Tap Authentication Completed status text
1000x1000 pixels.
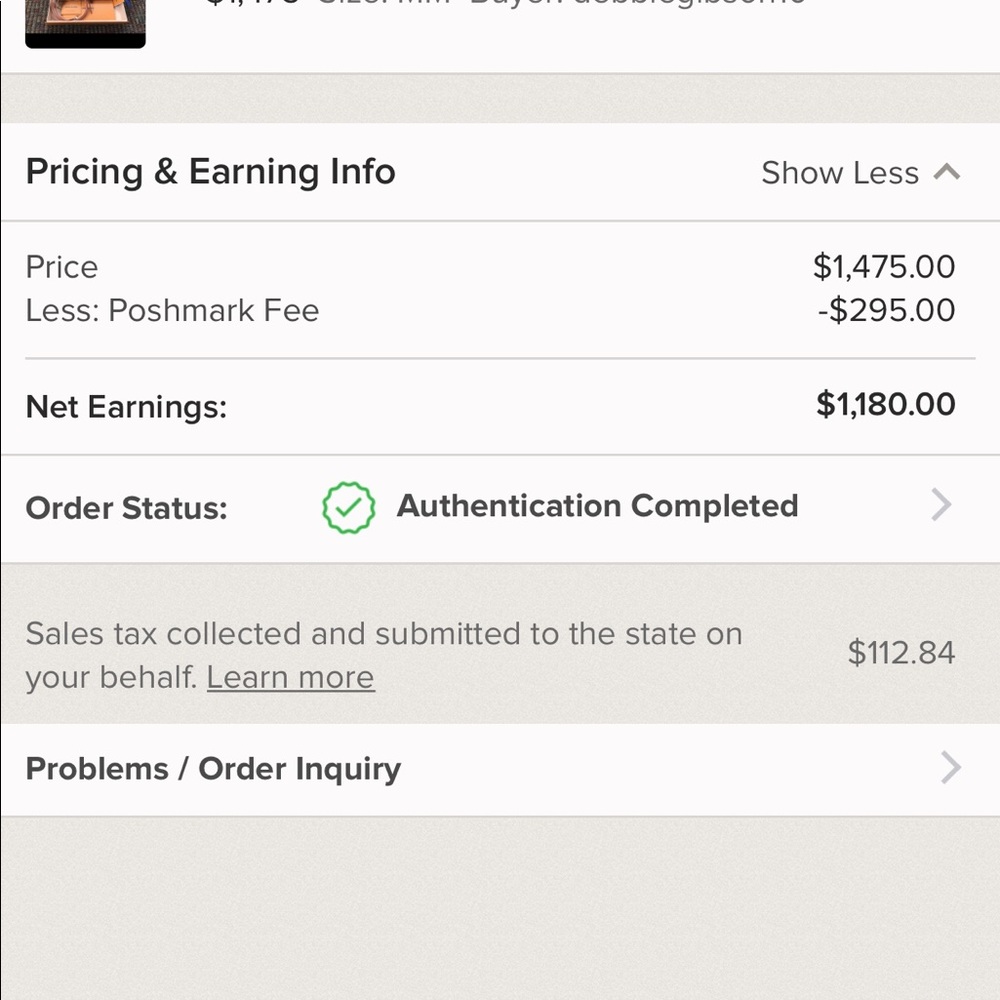(x=597, y=506)
